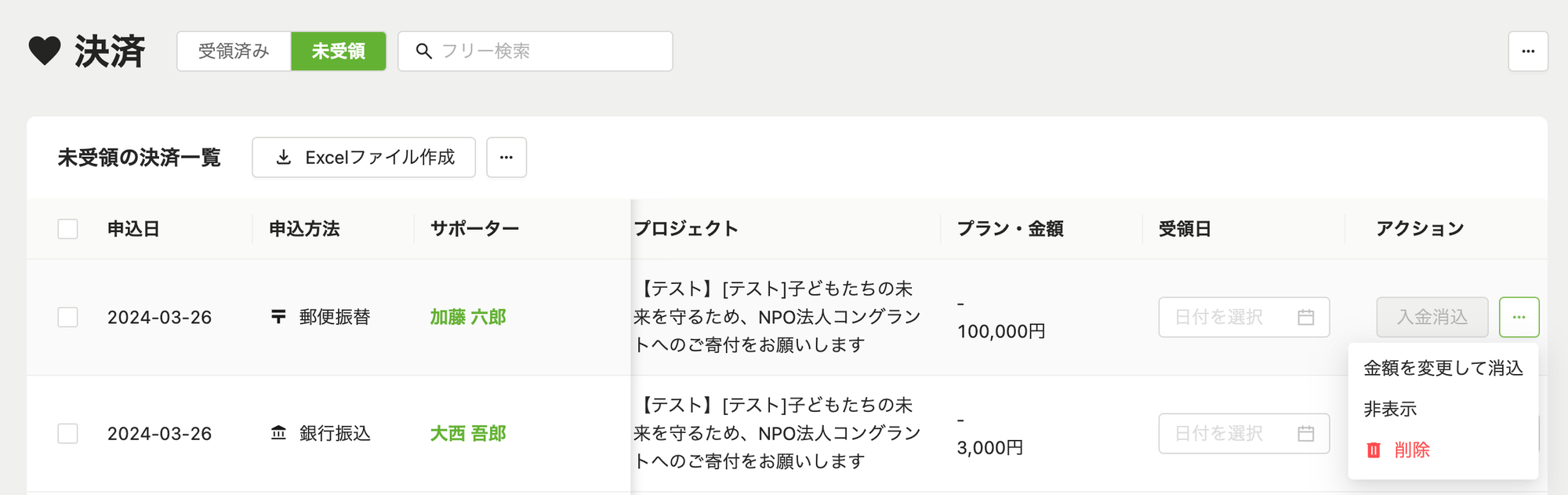Viewport: 1568px width, 495px height.
Task: Open supporter link 加藤 六郎
Action: [468, 317]
